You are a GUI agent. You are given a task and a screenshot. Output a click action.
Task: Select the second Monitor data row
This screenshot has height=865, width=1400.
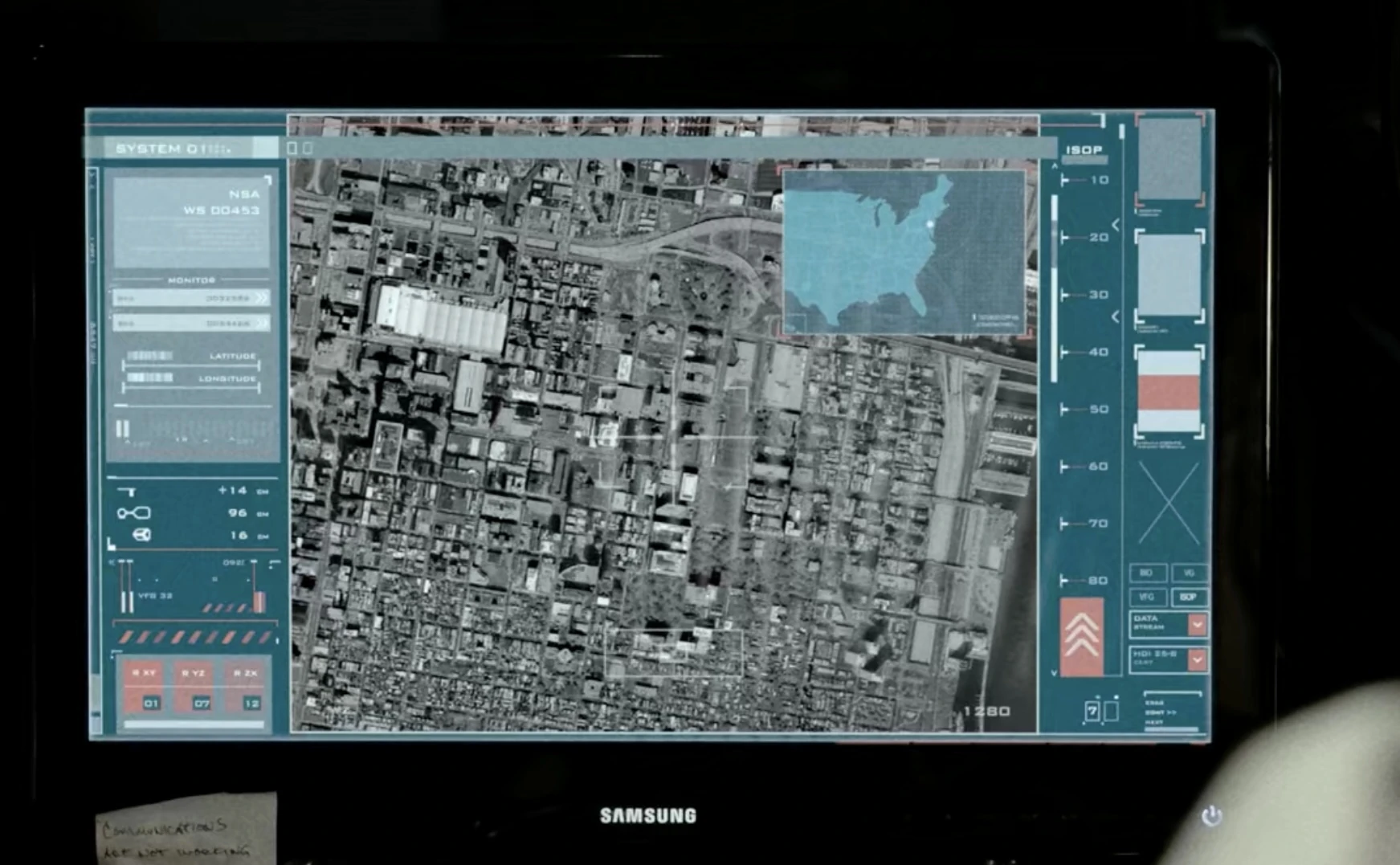click(x=191, y=323)
